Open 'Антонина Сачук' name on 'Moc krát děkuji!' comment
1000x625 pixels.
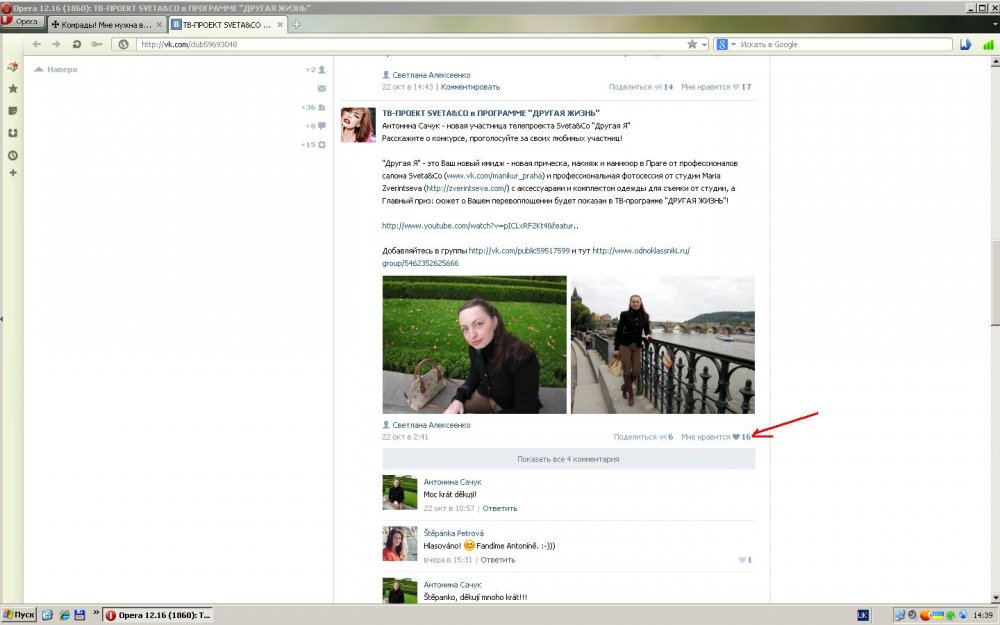pos(452,482)
